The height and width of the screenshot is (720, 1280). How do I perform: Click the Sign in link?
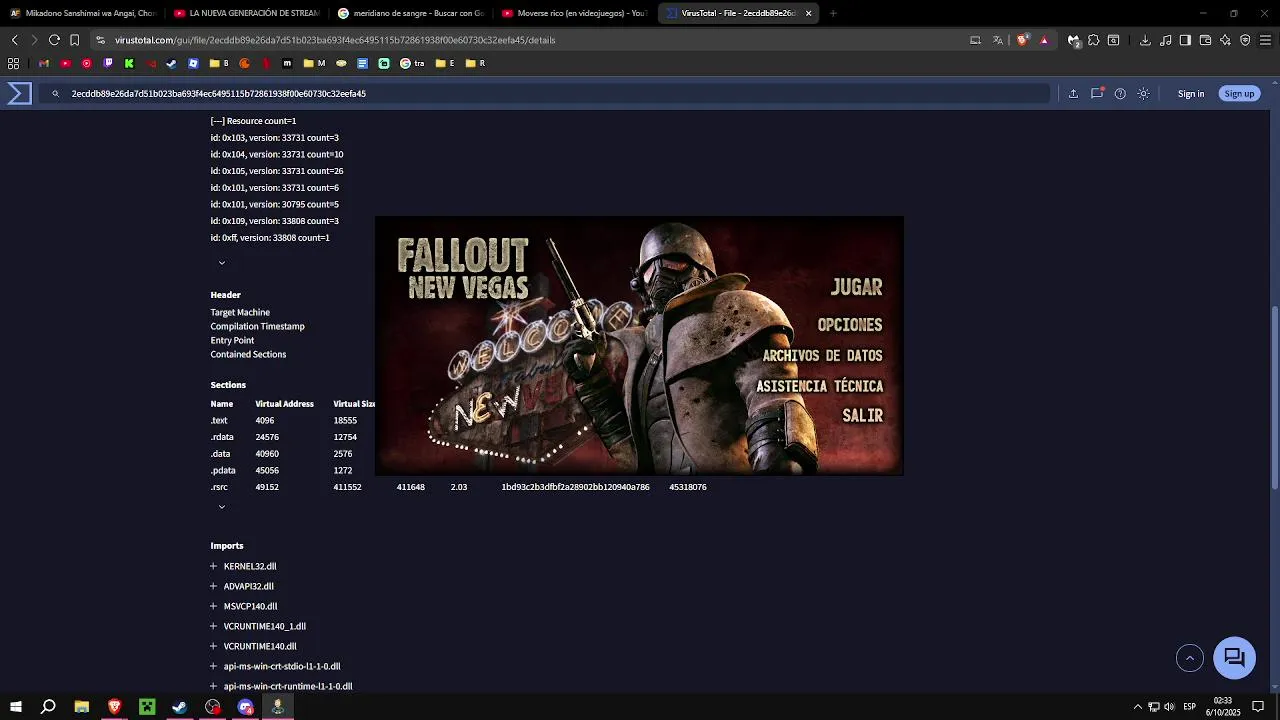(1191, 93)
